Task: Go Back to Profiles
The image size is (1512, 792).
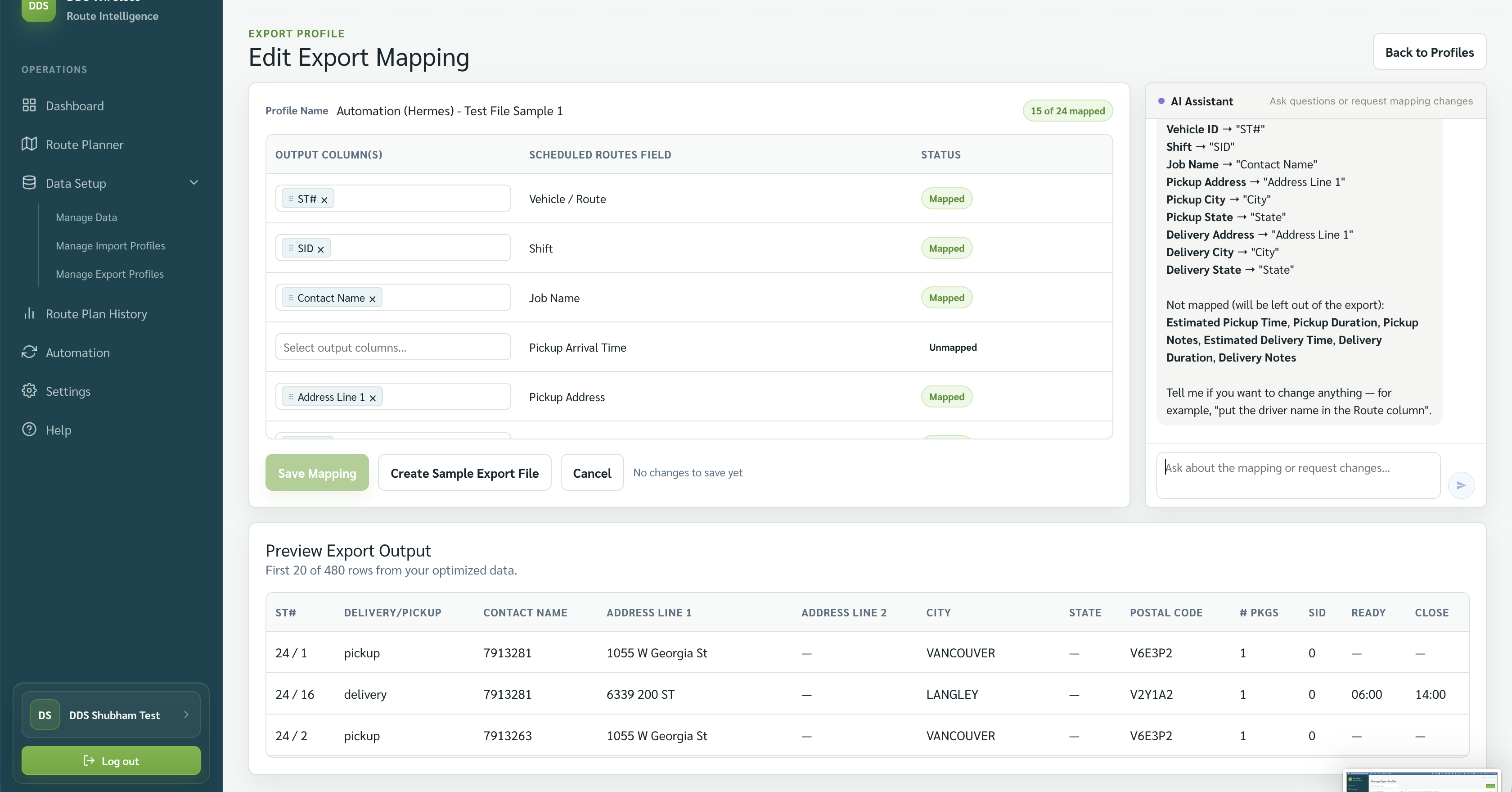Action: [1429, 52]
